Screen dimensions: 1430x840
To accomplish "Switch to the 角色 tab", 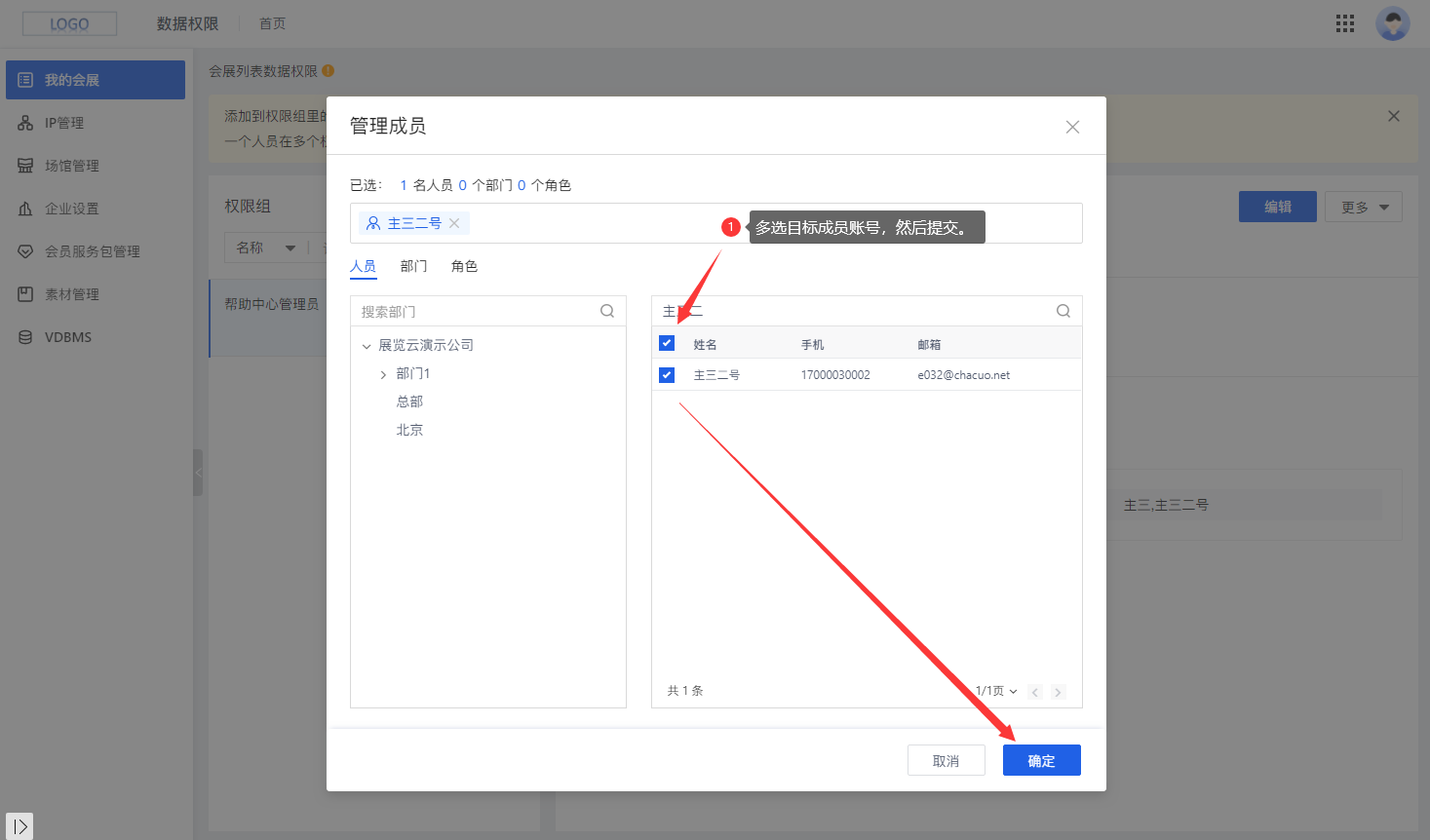I will point(464,266).
